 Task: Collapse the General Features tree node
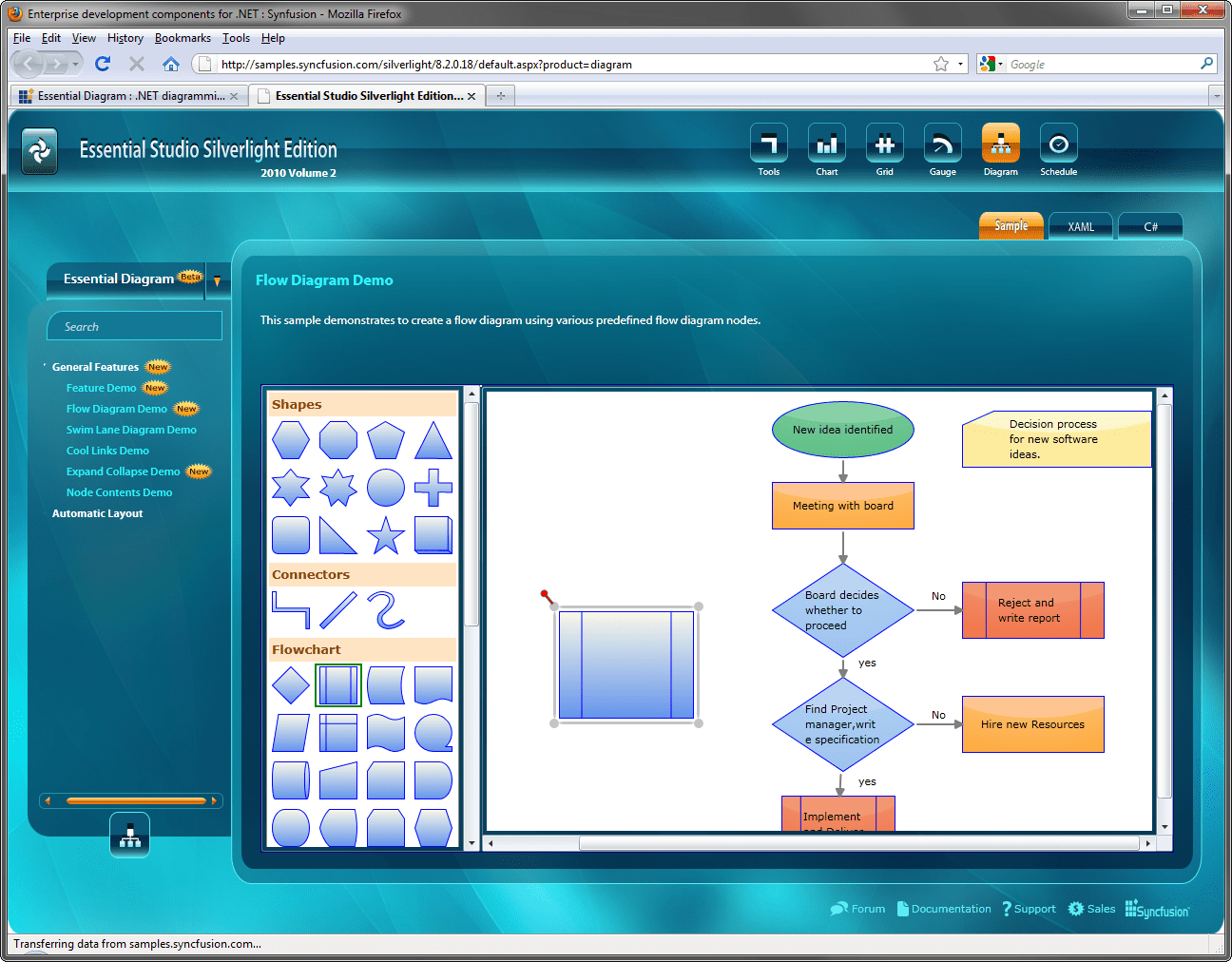(x=44, y=366)
